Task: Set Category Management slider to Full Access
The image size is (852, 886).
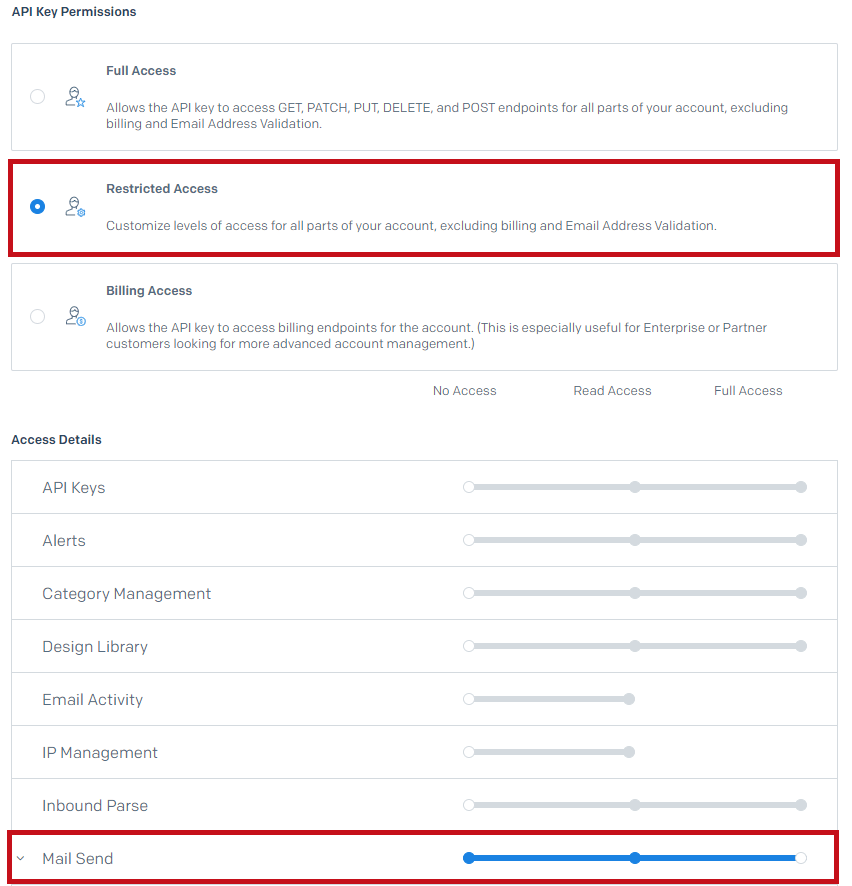Action: 801,593
